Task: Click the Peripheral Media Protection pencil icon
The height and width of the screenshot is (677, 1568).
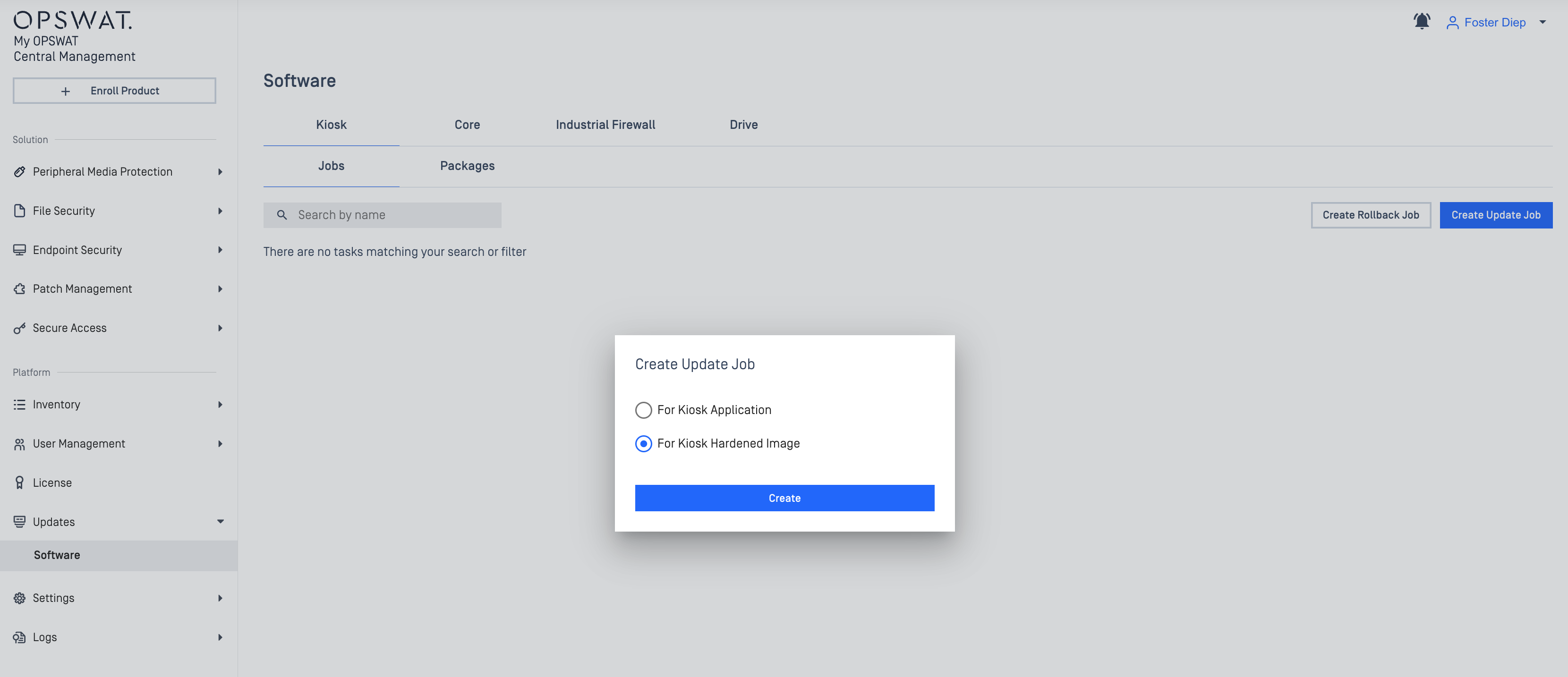Action: (19, 171)
